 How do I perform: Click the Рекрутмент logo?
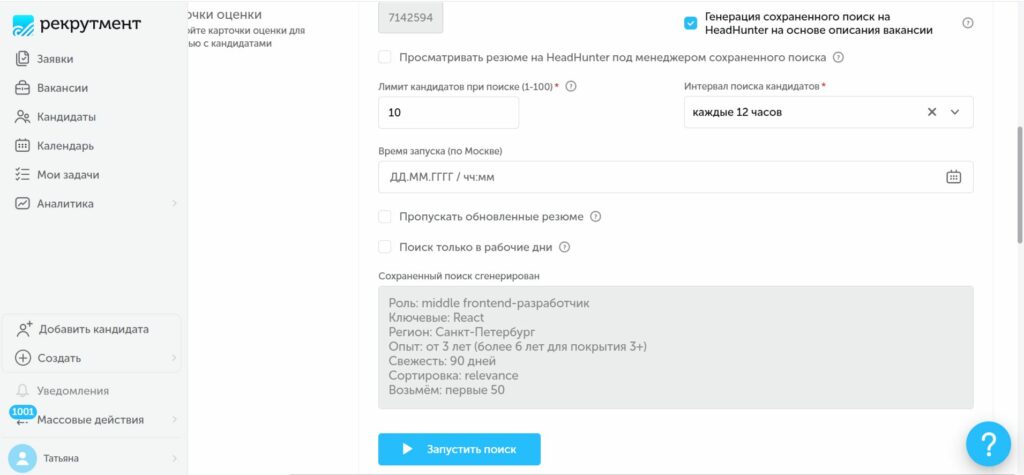point(77,25)
